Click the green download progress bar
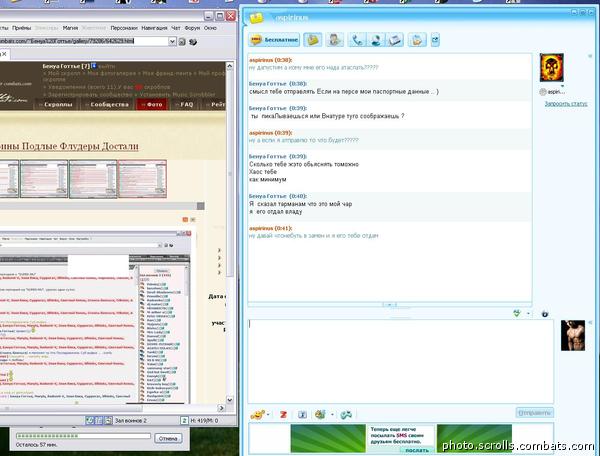This screenshot has height=456, width=600. coord(83,436)
